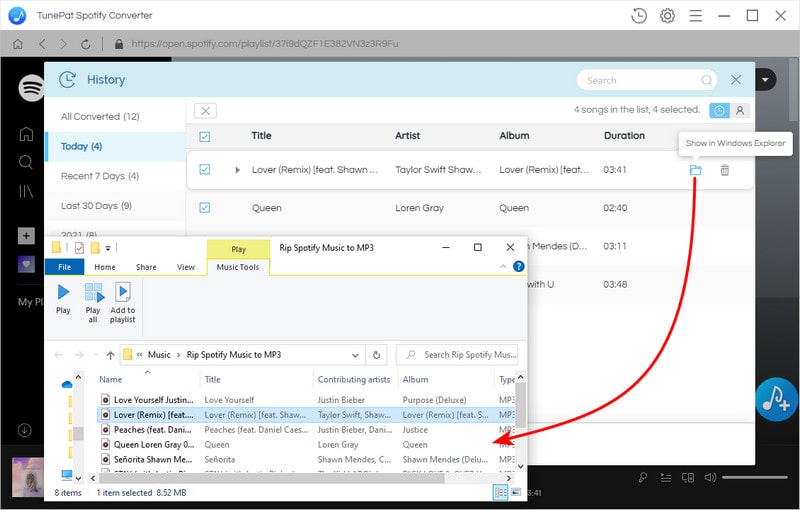Uncheck the Queen song checkbox
The image size is (800, 510).
pyautogui.click(x=205, y=208)
